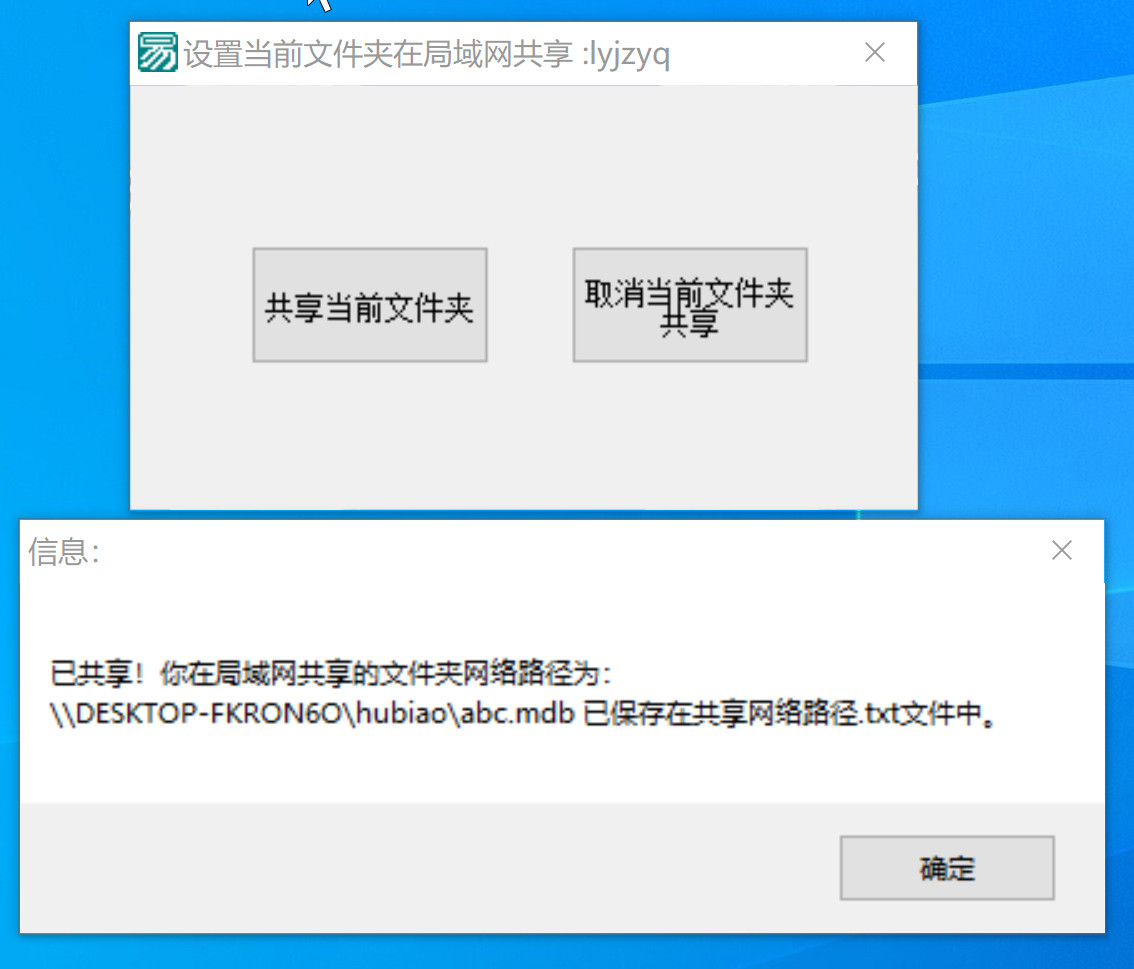Click the \\DESKTOP-FKRON6O\hubiao\abc.mdb path text
1134x969 pixels.
point(312,714)
